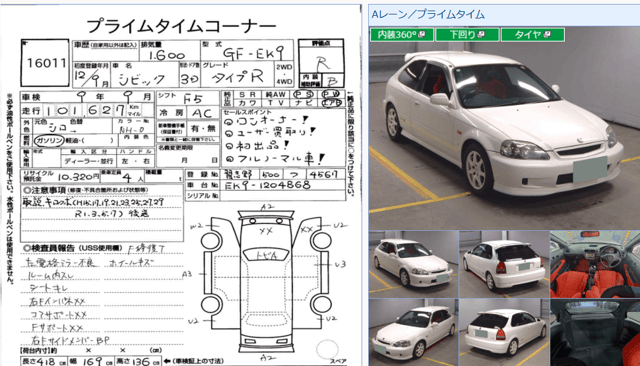The height and width of the screenshot is (366, 640).
Task: Select the red-seat dashboard interior thumbnail
Action: pos(595,264)
